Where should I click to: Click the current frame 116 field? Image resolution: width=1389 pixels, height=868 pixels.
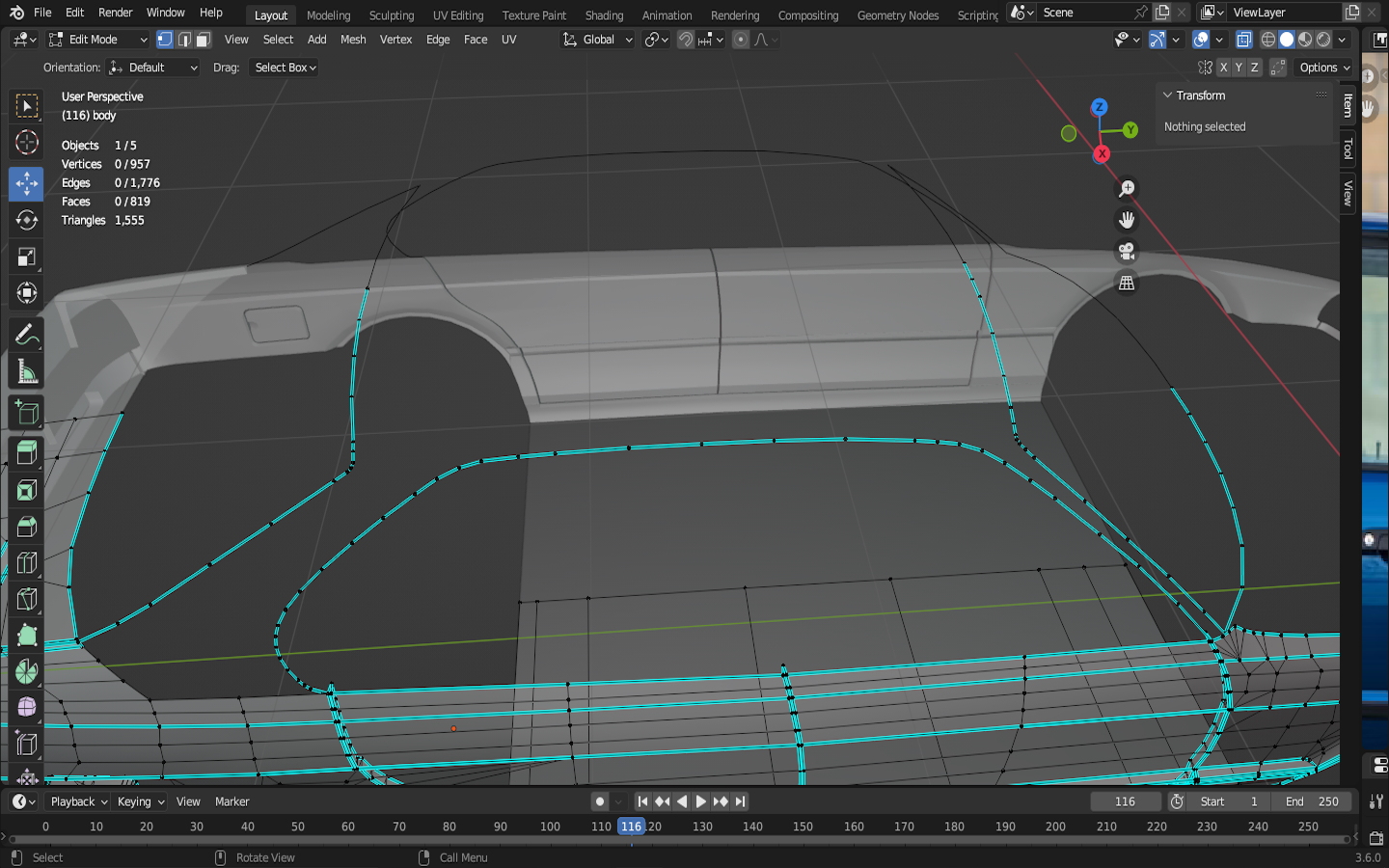point(1126,801)
